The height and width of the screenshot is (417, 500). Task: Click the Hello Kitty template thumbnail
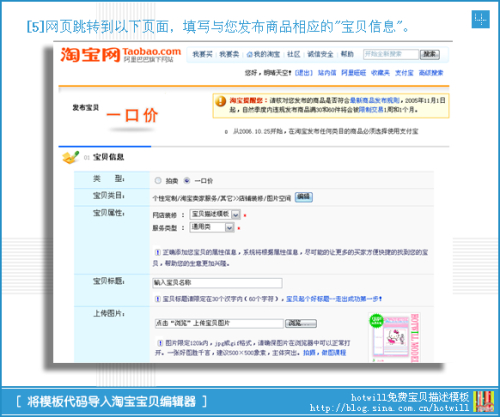click(x=394, y=337)
